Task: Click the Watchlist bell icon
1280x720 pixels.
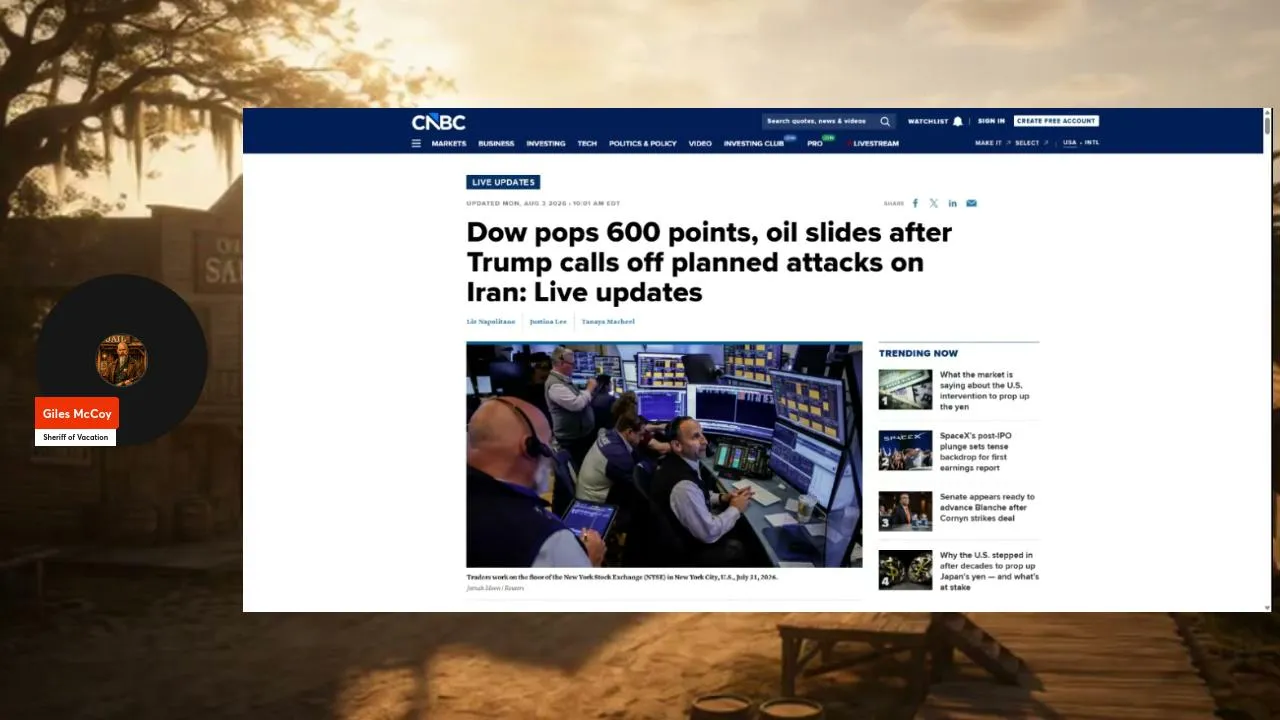Action: click(x=958, y=121)
